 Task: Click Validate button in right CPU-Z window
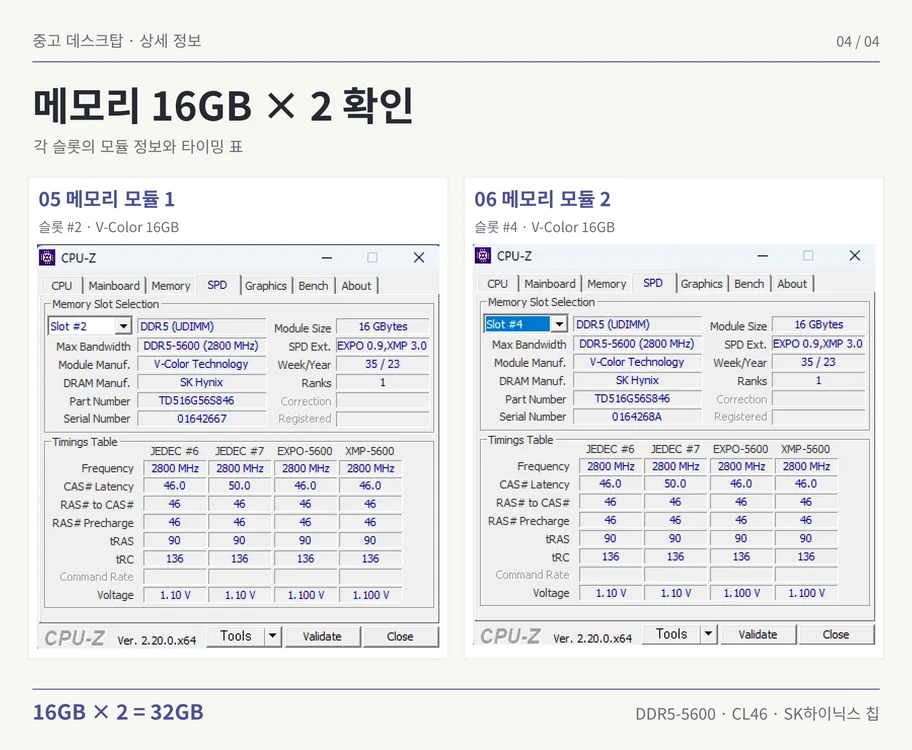click(758, 634)
